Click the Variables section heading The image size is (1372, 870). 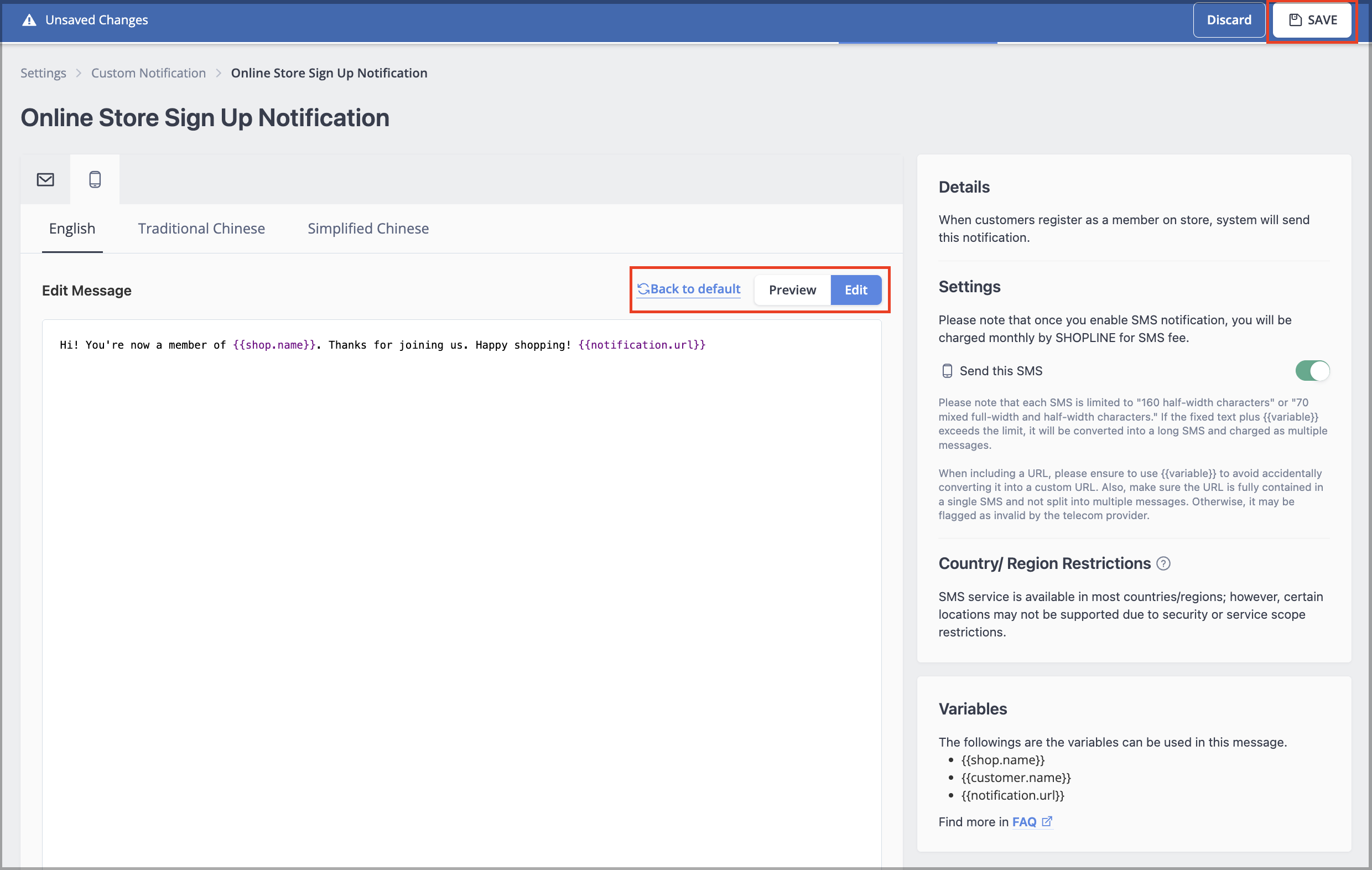click(x=973, y=708)
